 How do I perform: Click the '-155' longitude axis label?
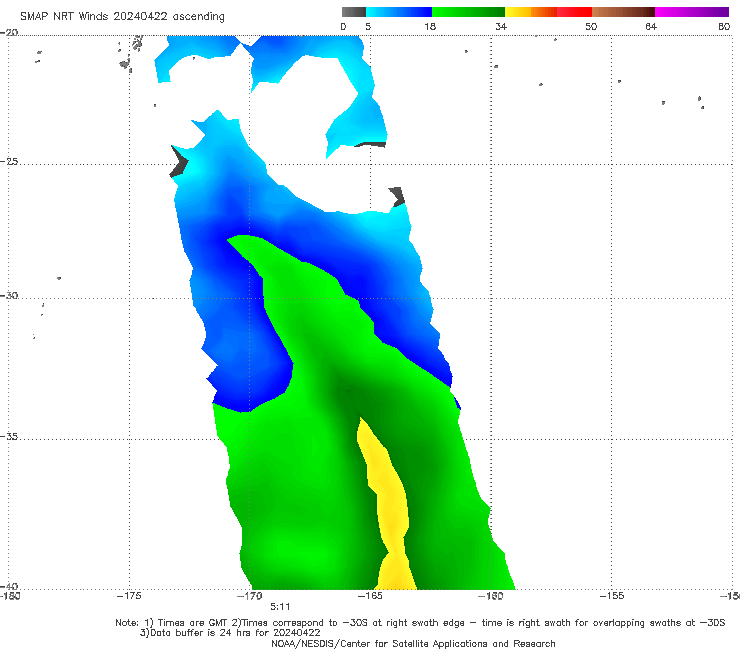click(612, 596)
